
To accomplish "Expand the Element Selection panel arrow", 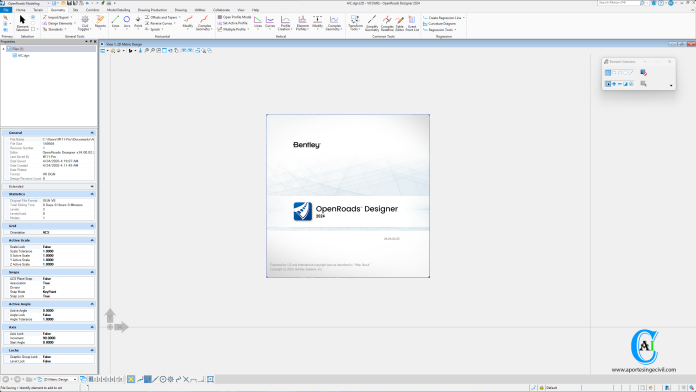I will click(671, 86).
